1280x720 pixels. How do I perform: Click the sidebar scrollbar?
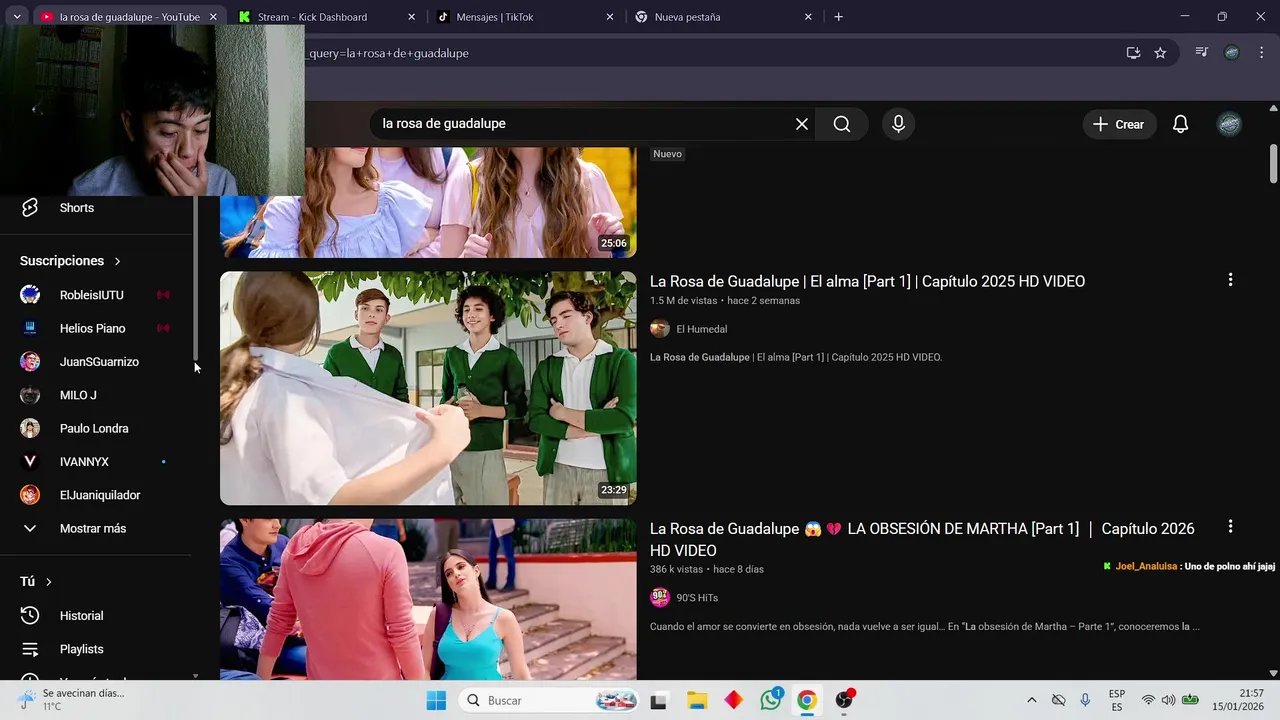tap(195, 280)
